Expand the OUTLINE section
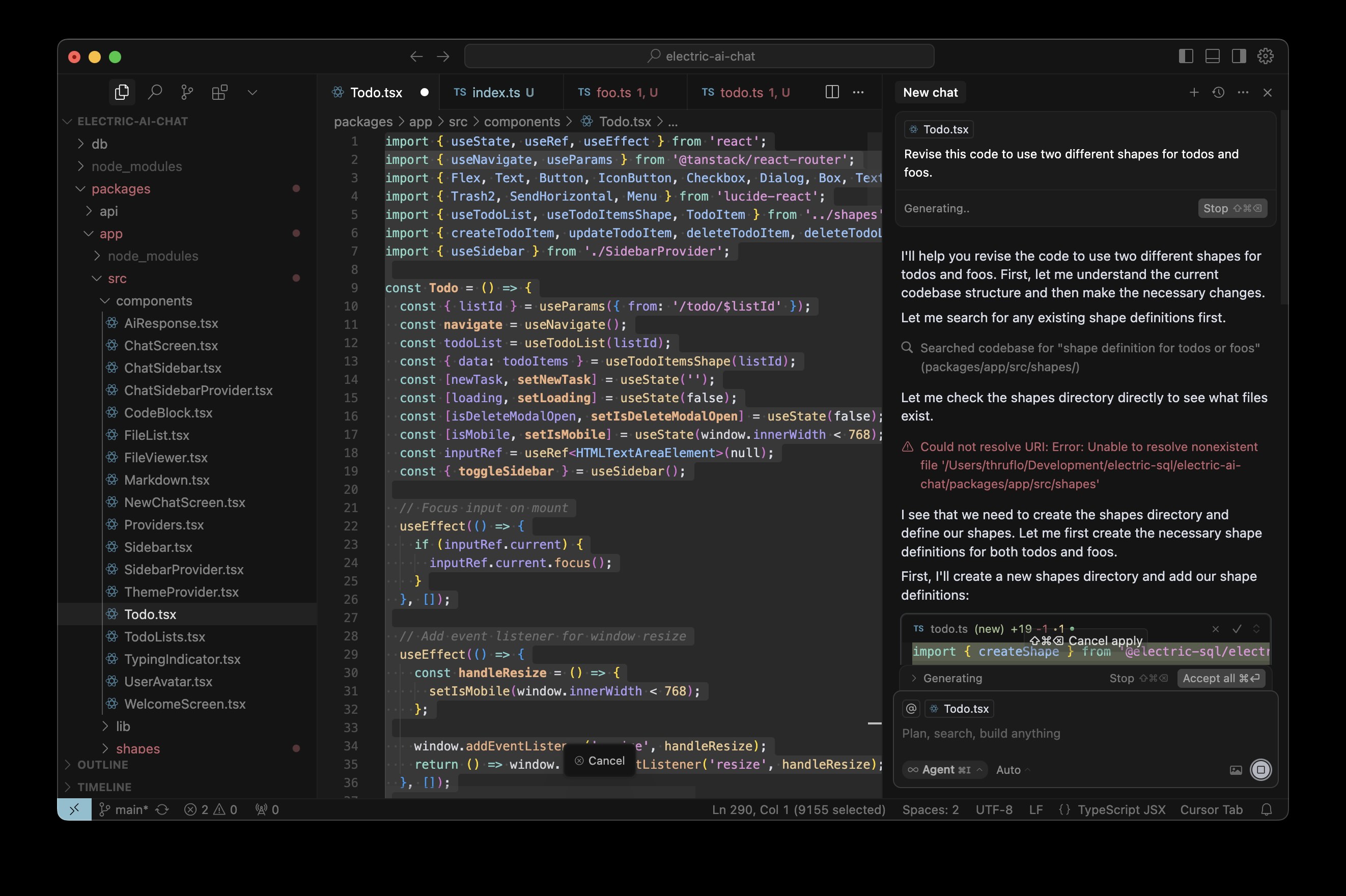Image resolution: width=1346 pixels, height=896 pixels. [103, 765]
